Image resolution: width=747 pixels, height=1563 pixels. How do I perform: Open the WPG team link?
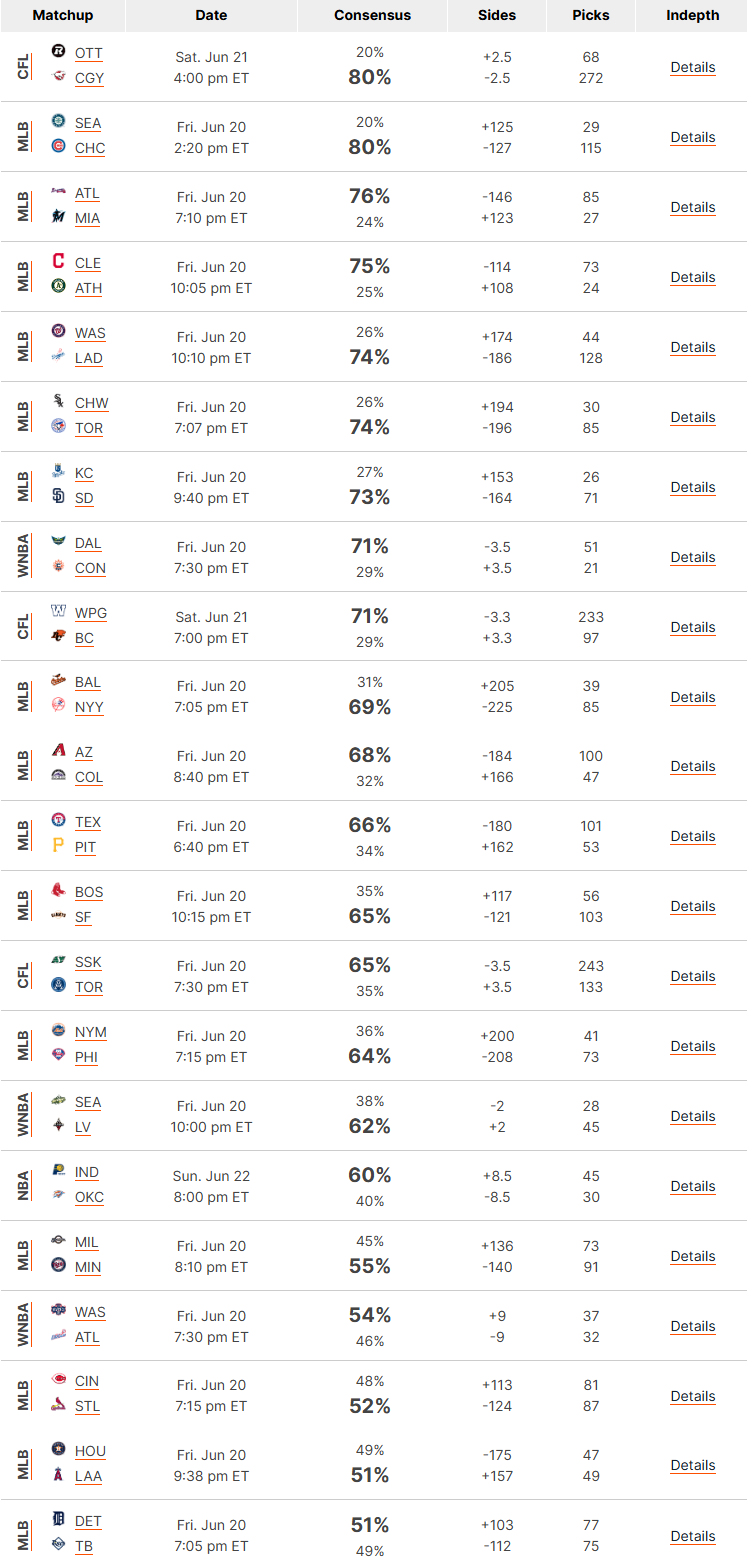[91, 613]
